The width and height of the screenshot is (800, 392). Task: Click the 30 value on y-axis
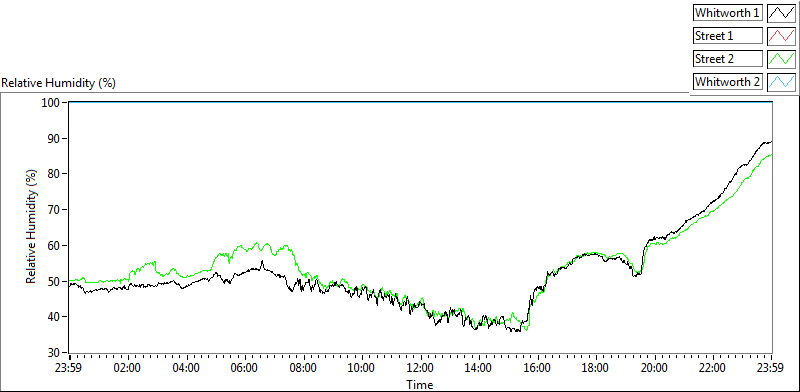point(56,353)
